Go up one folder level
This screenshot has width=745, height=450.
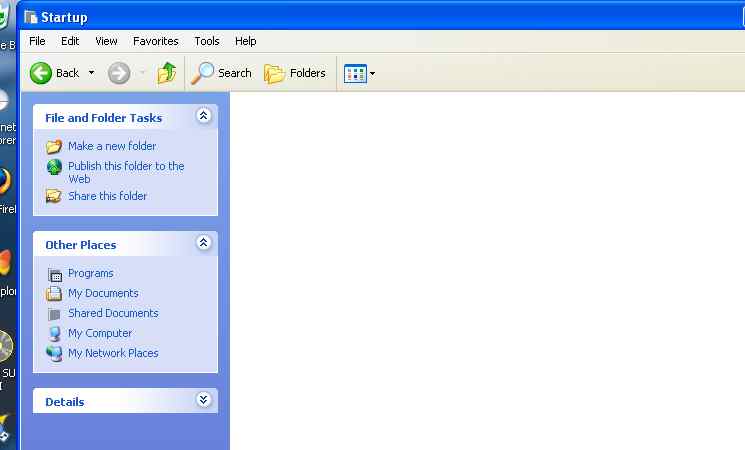[x=167, y=73]
